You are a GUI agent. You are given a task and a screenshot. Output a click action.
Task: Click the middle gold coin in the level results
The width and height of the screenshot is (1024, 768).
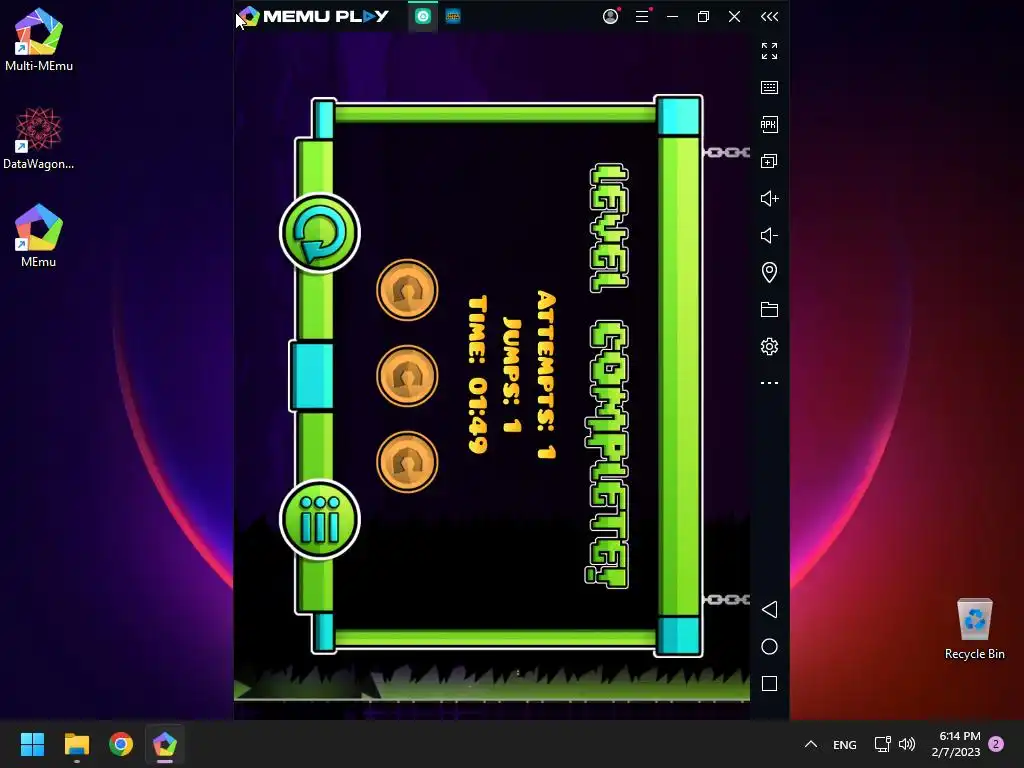(407, 376)
